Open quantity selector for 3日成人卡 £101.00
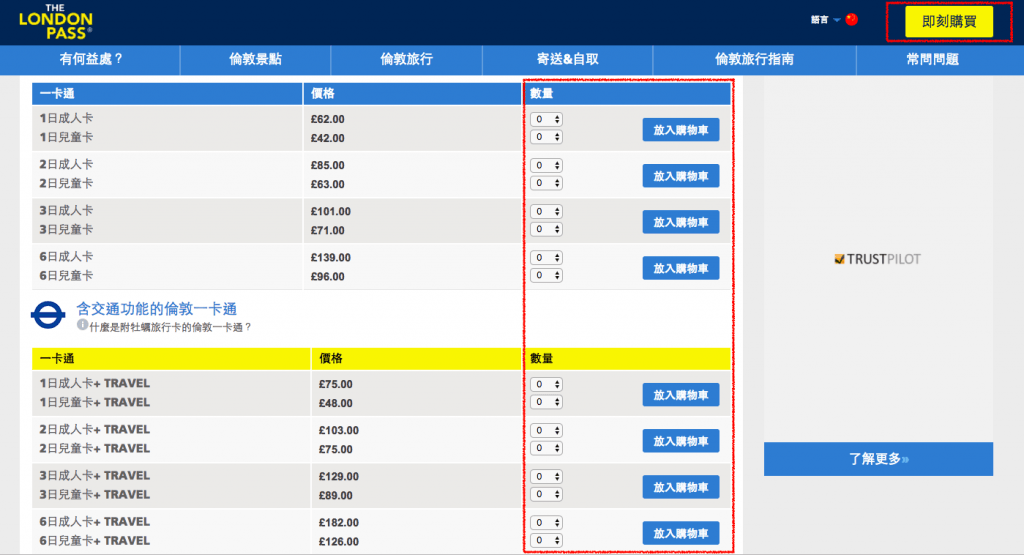 coord(546,212)
